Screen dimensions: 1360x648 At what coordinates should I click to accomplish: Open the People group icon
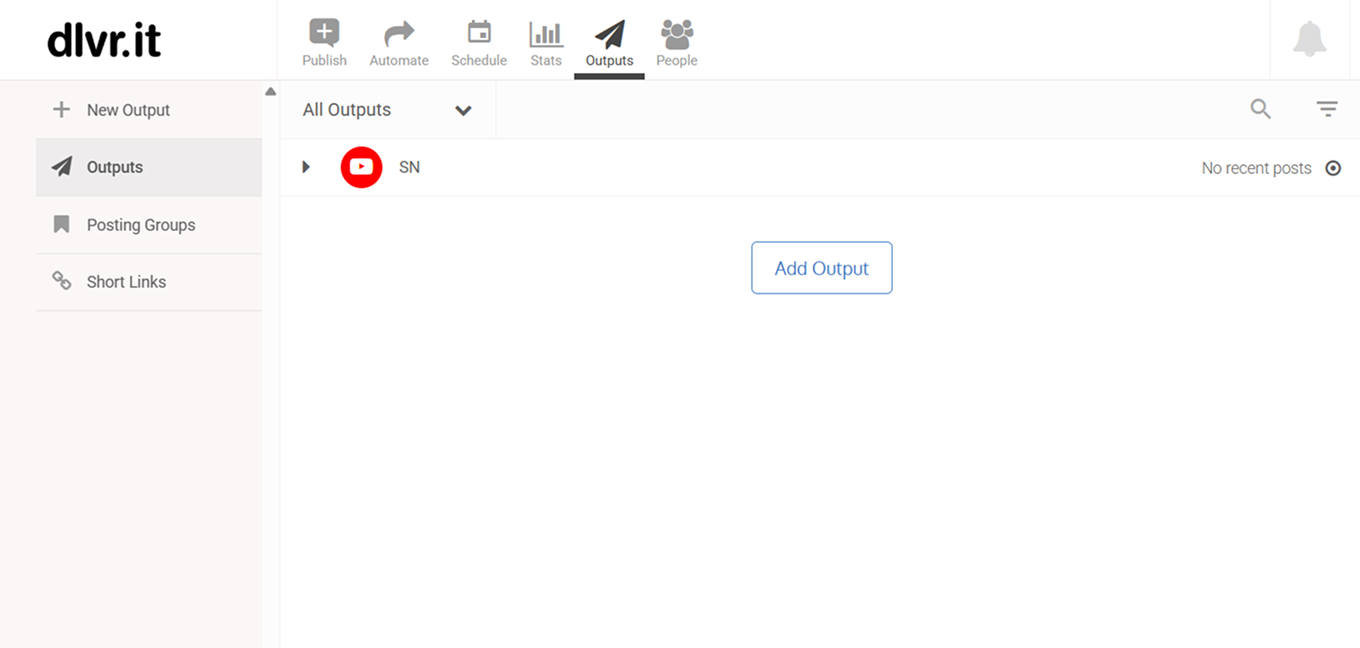pyautogui.click(x=677, y=34)
